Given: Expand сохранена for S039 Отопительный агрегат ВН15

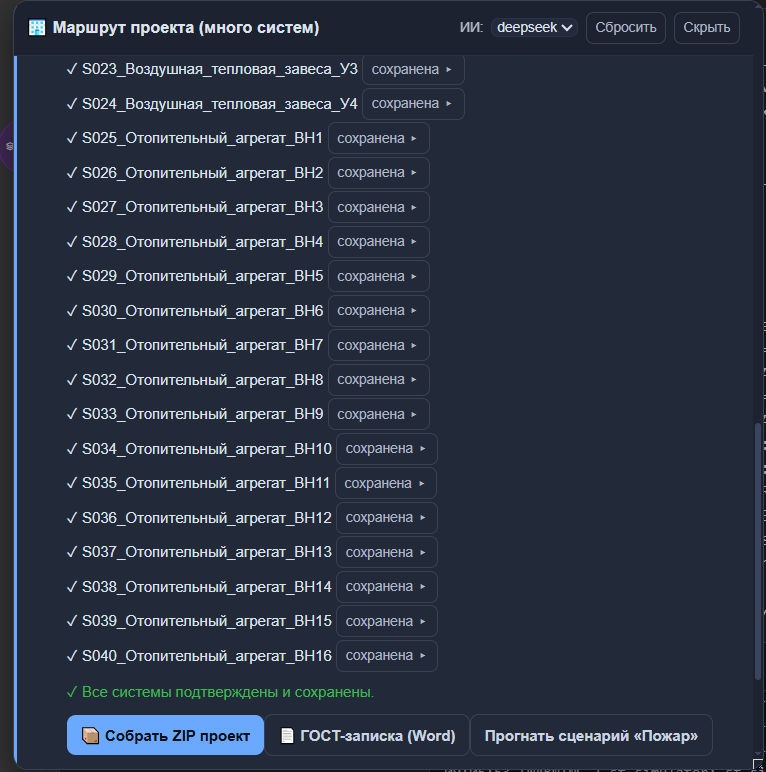Looking at the screenshot, I should [x=387, y=621].
